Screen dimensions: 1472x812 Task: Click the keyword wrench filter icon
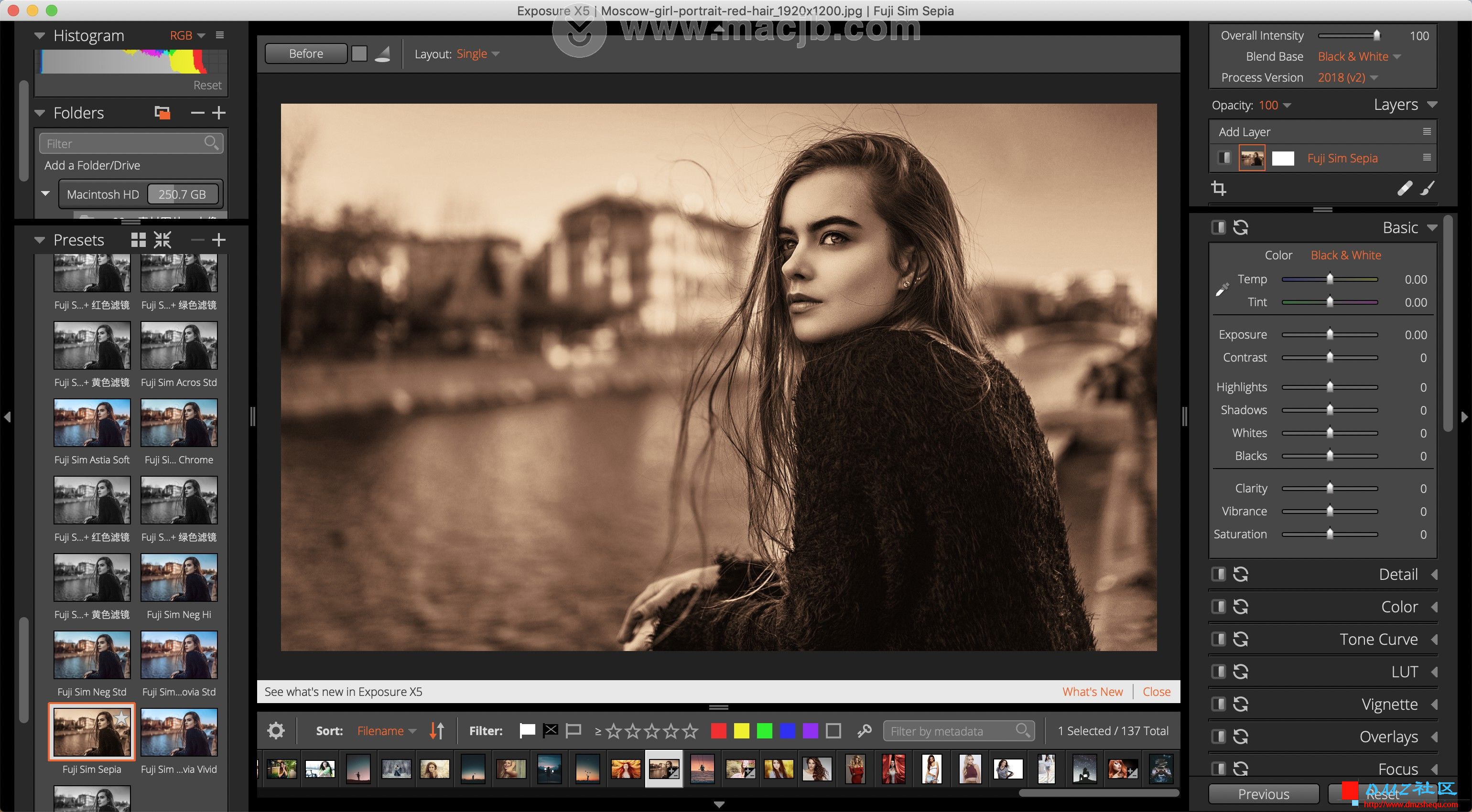point(864,730)
